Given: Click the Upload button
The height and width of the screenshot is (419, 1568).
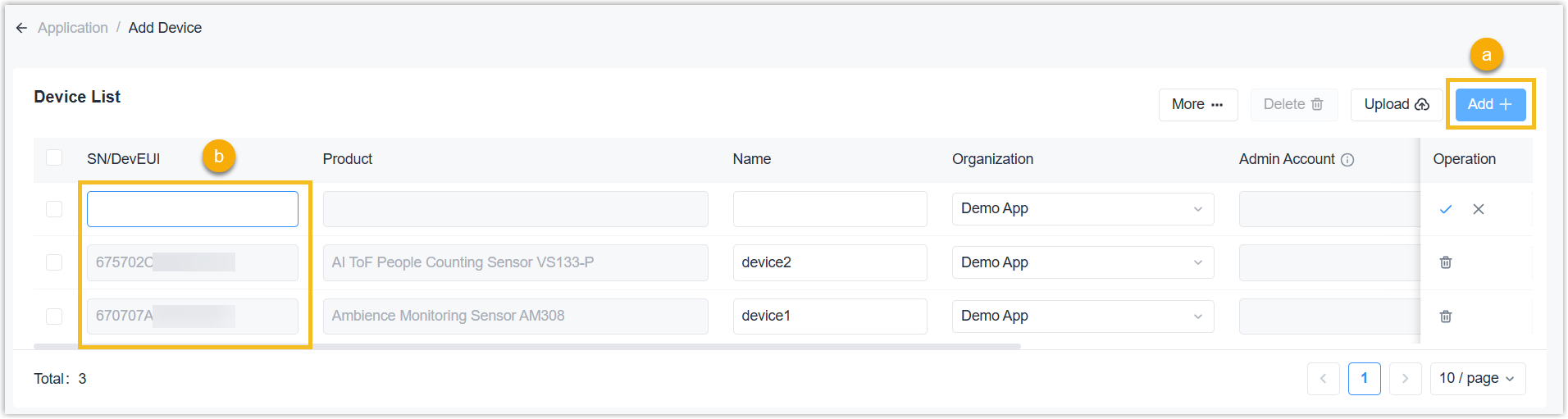Looking at the screenshot, I should [1396, 105].
